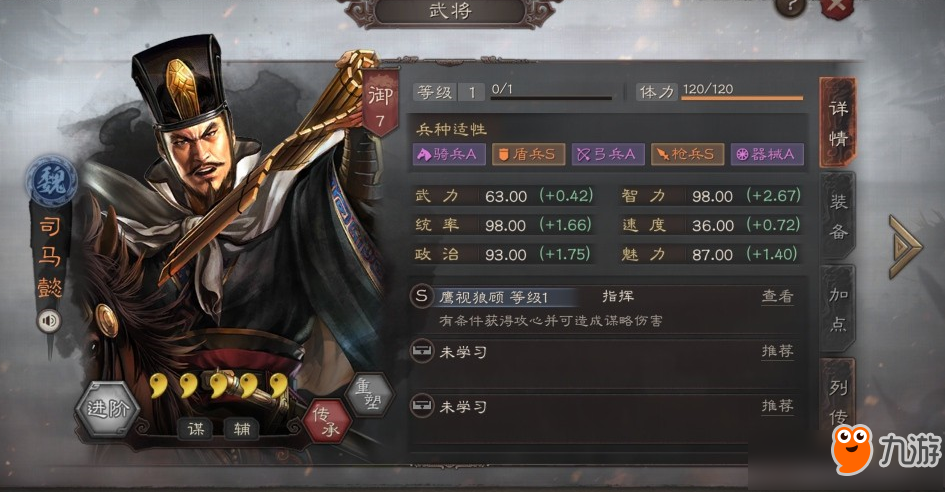
Task: Switch to the 装备 equipment tab
Action: pos(838,217)
